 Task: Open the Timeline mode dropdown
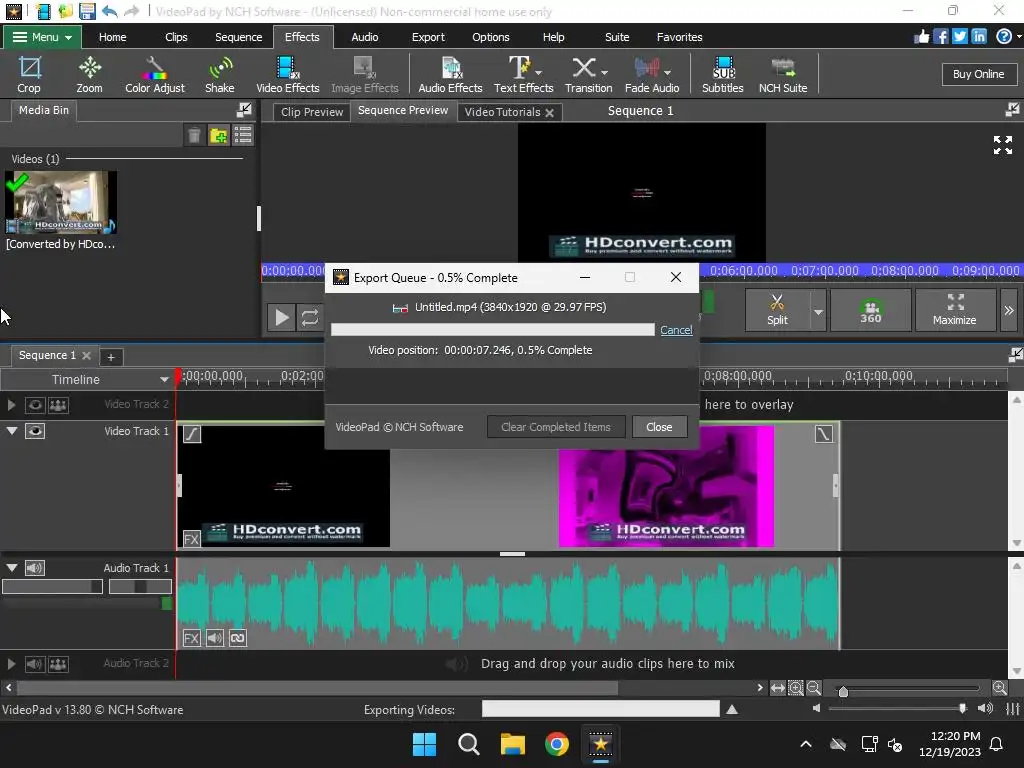point(164,379)
